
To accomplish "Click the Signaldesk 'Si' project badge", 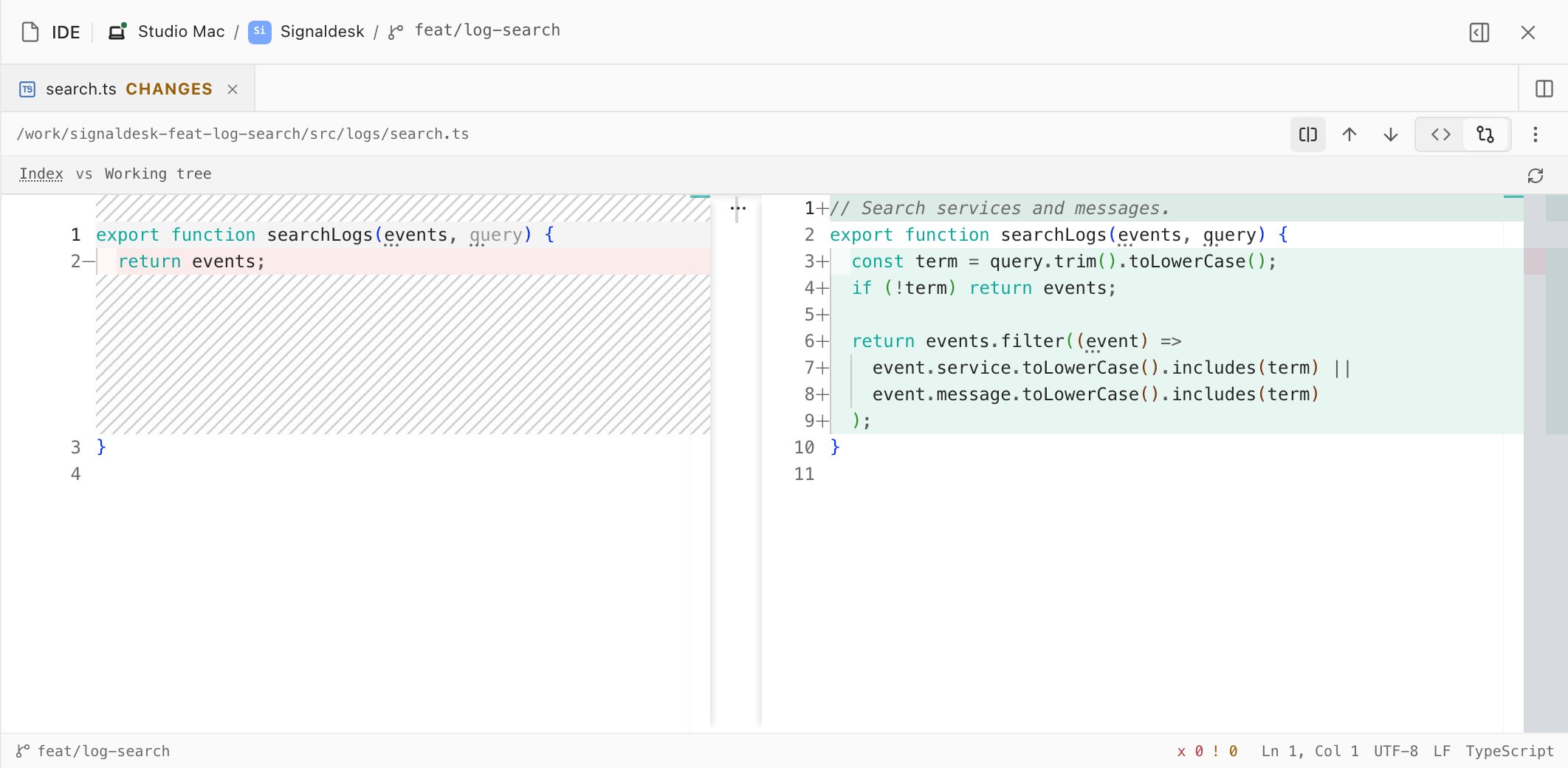I will 259,32.
